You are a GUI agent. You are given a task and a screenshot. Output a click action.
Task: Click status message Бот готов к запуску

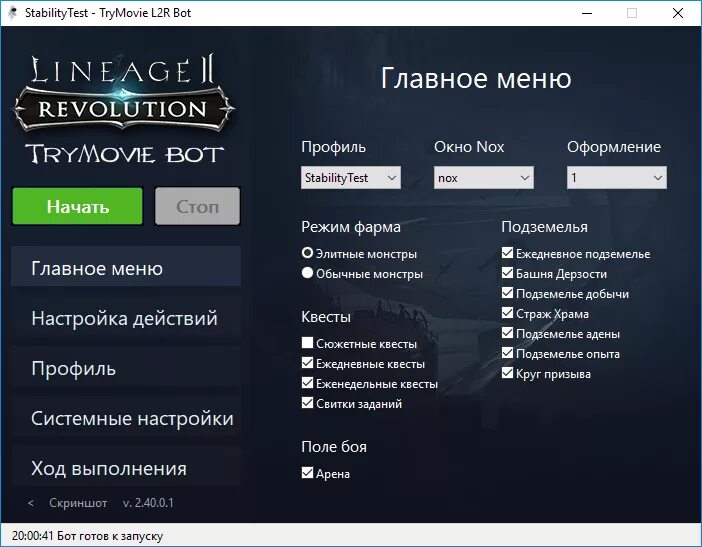[x=110, y=536]
